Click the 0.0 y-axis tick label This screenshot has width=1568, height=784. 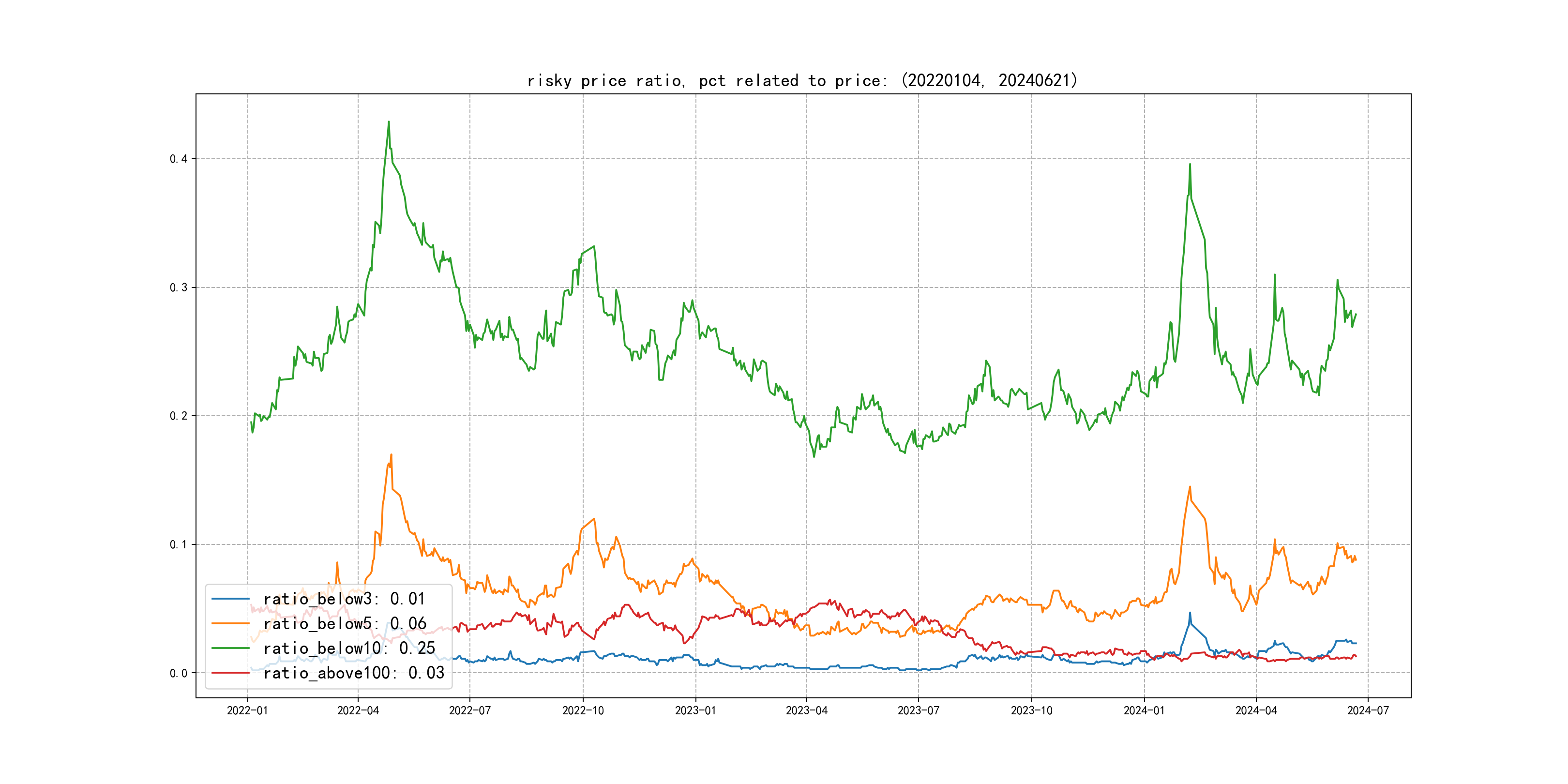click(x=179, y=673)
